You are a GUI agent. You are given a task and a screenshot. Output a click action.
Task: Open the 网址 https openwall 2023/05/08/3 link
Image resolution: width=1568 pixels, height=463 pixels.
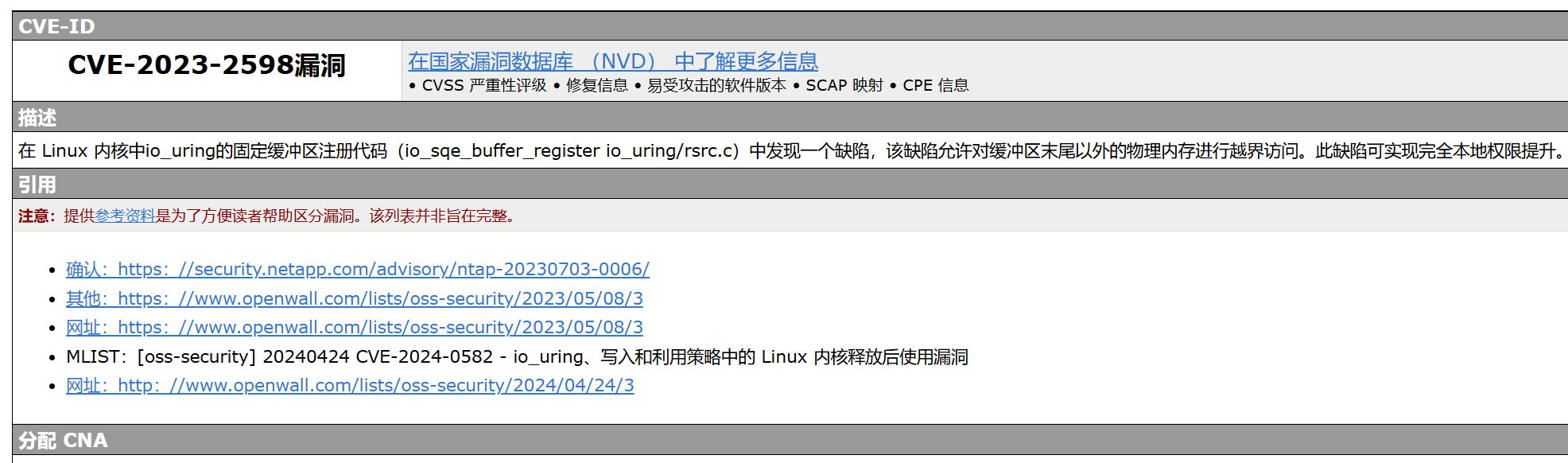[x=355, y=327]
